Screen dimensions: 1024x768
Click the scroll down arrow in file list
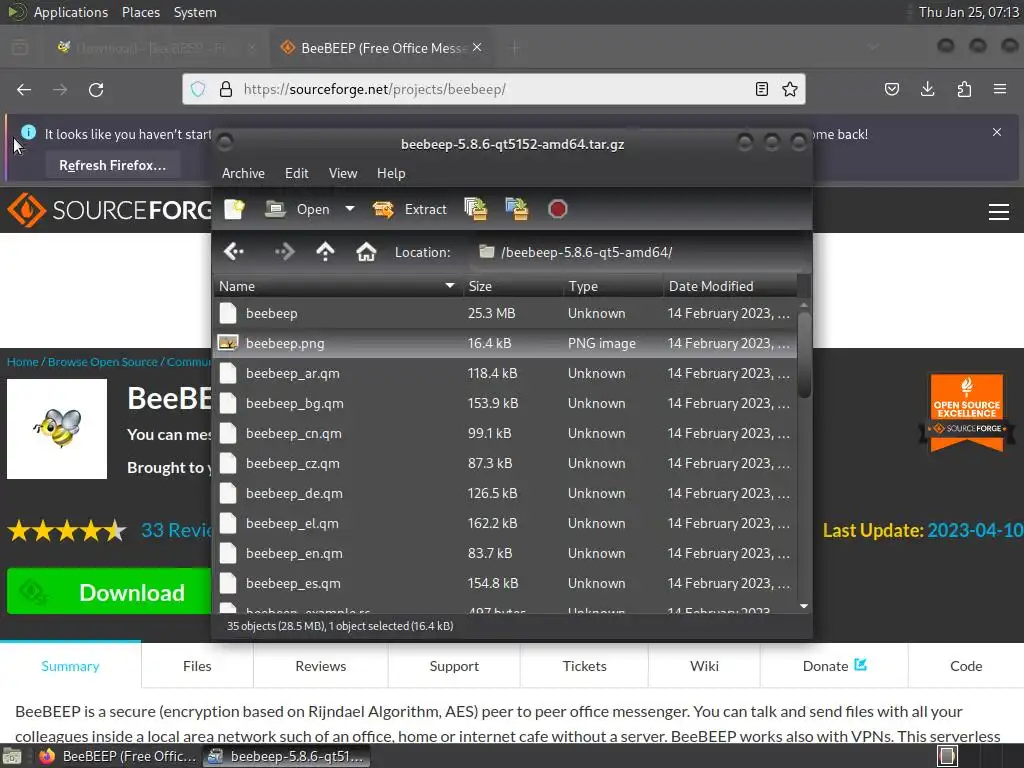(x=804, y=607)
